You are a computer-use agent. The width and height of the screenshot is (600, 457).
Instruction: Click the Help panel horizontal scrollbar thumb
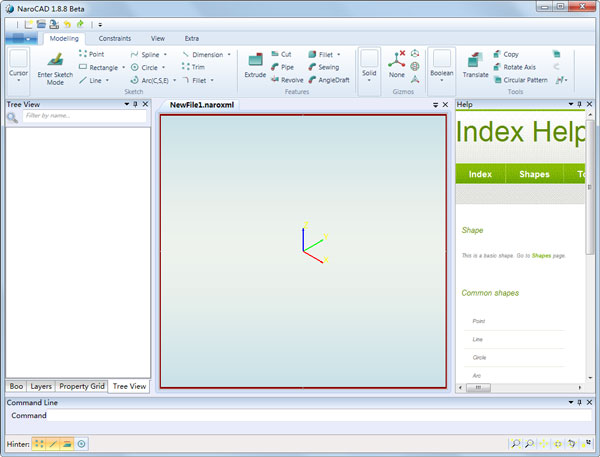(478, 388)
